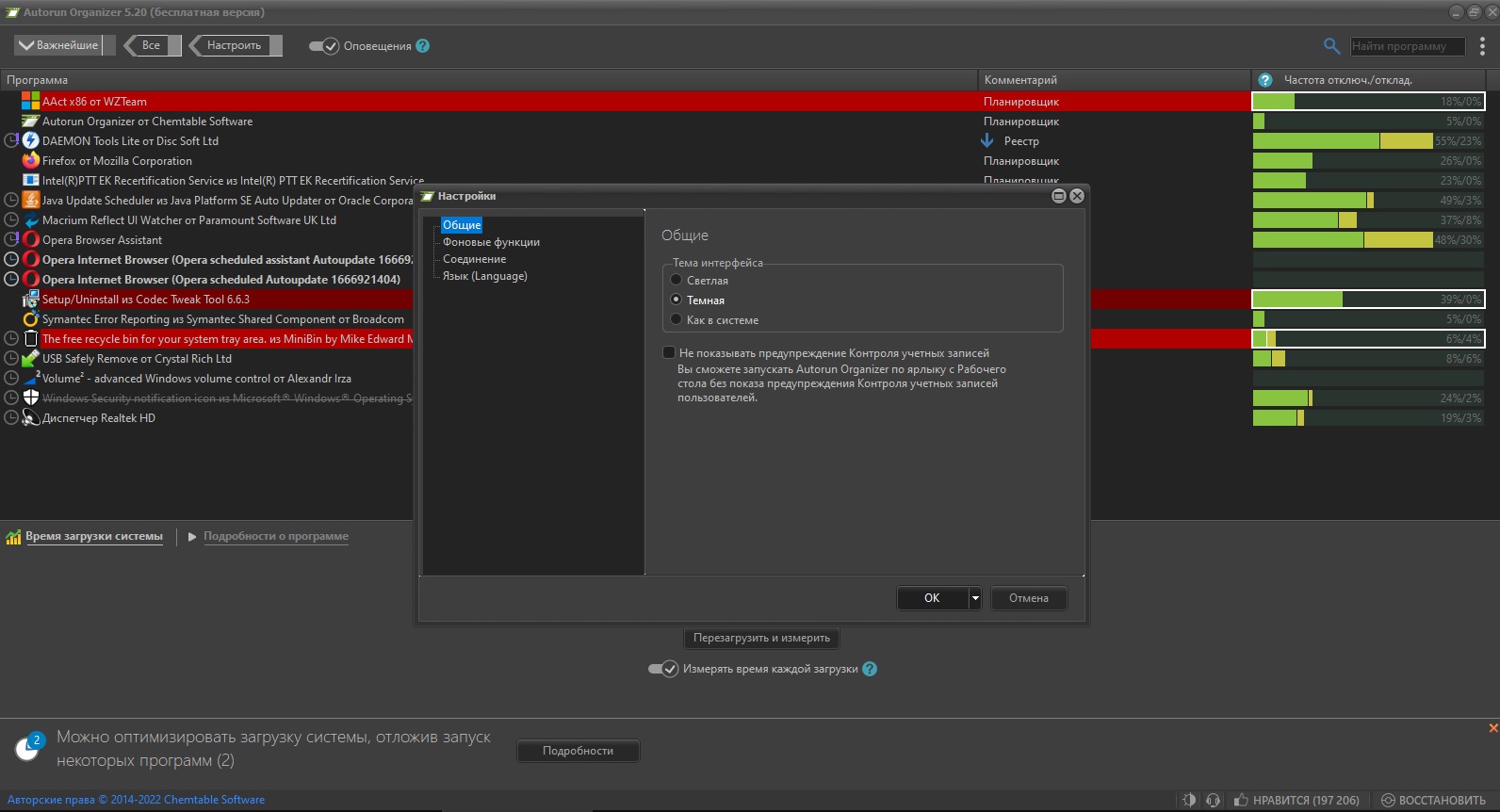Click the ВОССТАНОВИТЬ restore button
Viewport: 1500px width, 812px height.
pos(1433,800)
